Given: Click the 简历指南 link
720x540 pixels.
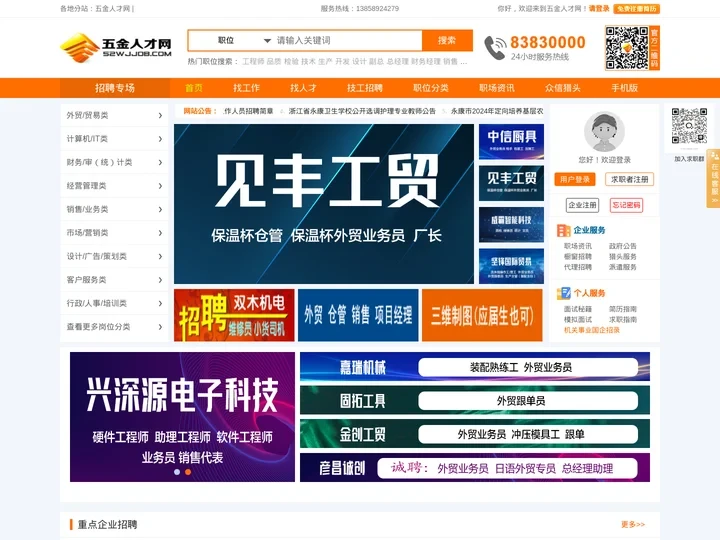Looking at the screenshot, I should pyautogui.click(x=623, y=309).
